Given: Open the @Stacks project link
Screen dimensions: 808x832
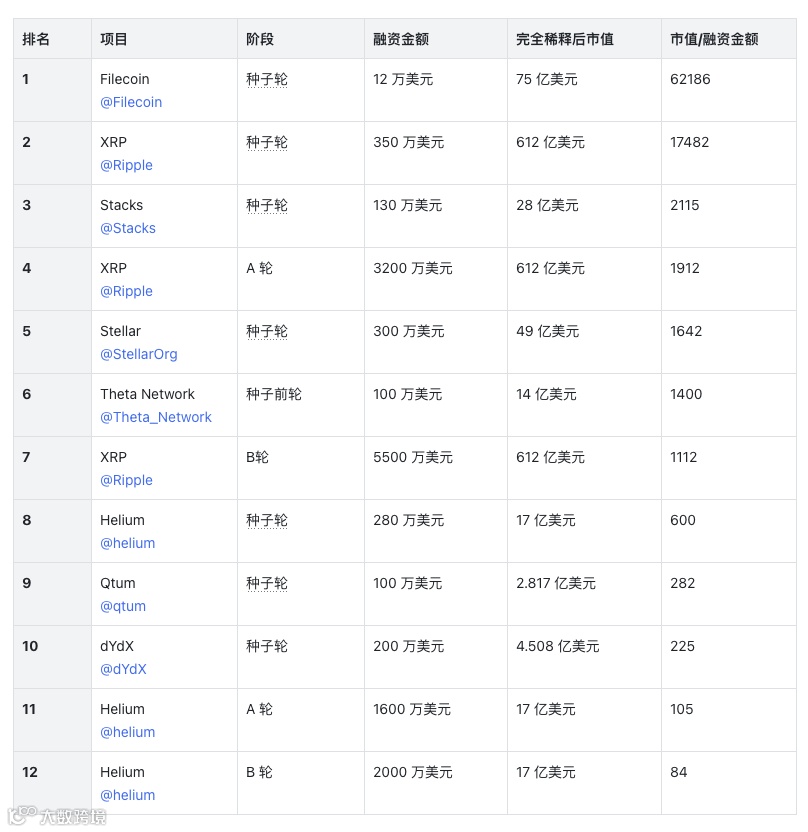Looking at the screenshot, I should [x=128, y=228].
